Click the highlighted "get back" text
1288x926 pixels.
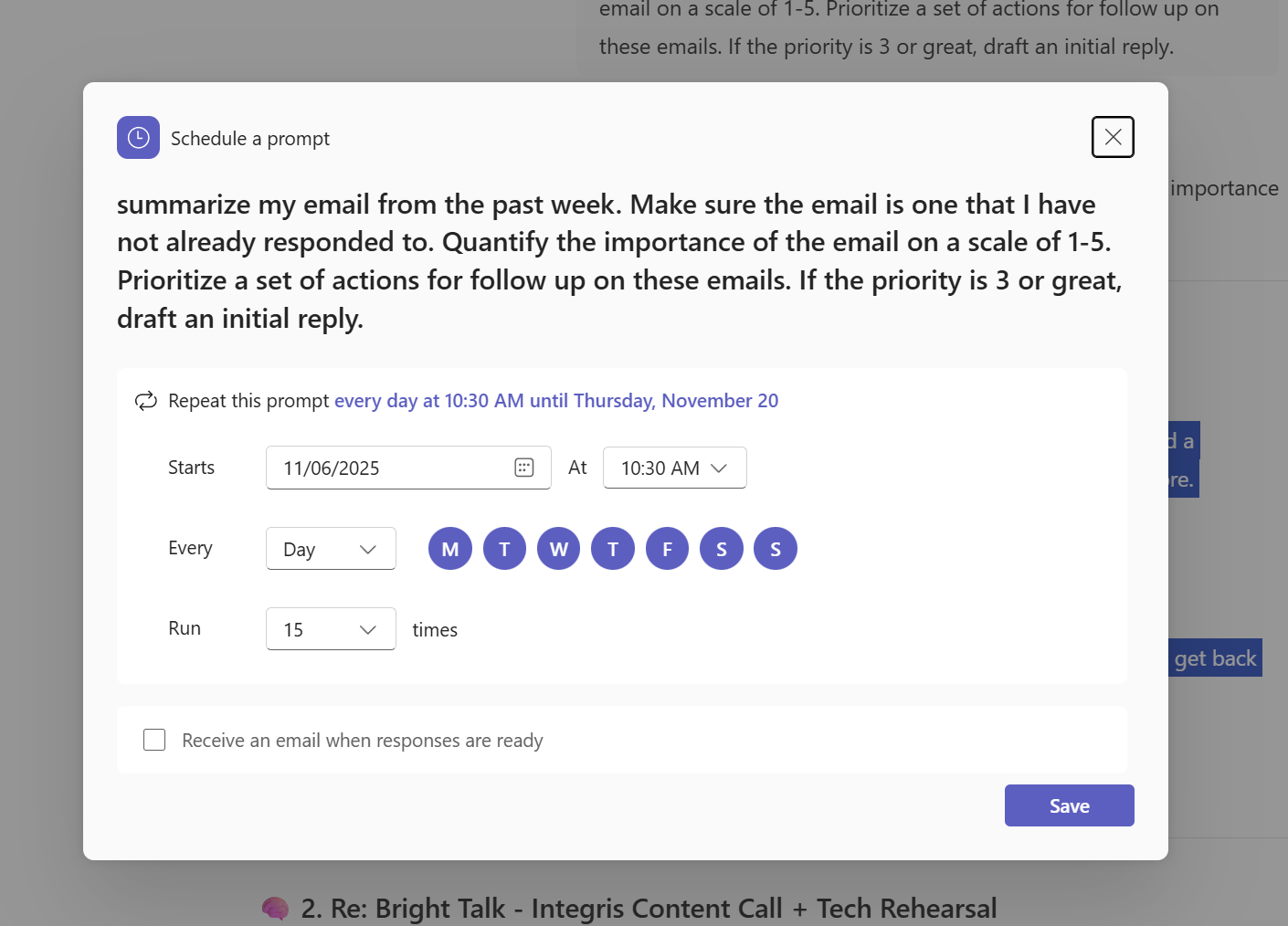pyautogui.click(x=1215, y=658)
